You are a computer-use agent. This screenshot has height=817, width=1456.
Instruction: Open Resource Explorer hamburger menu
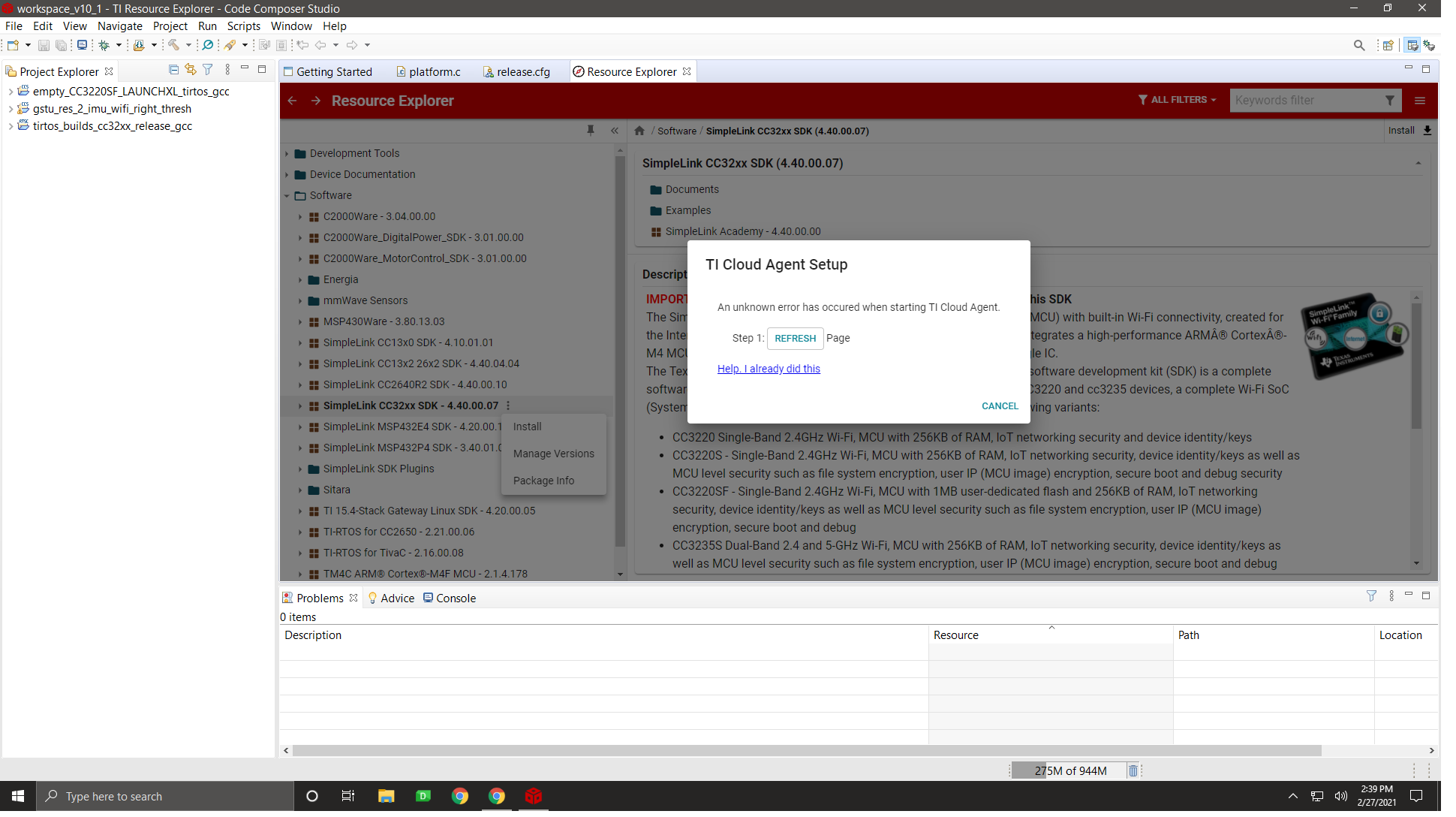1420,101
